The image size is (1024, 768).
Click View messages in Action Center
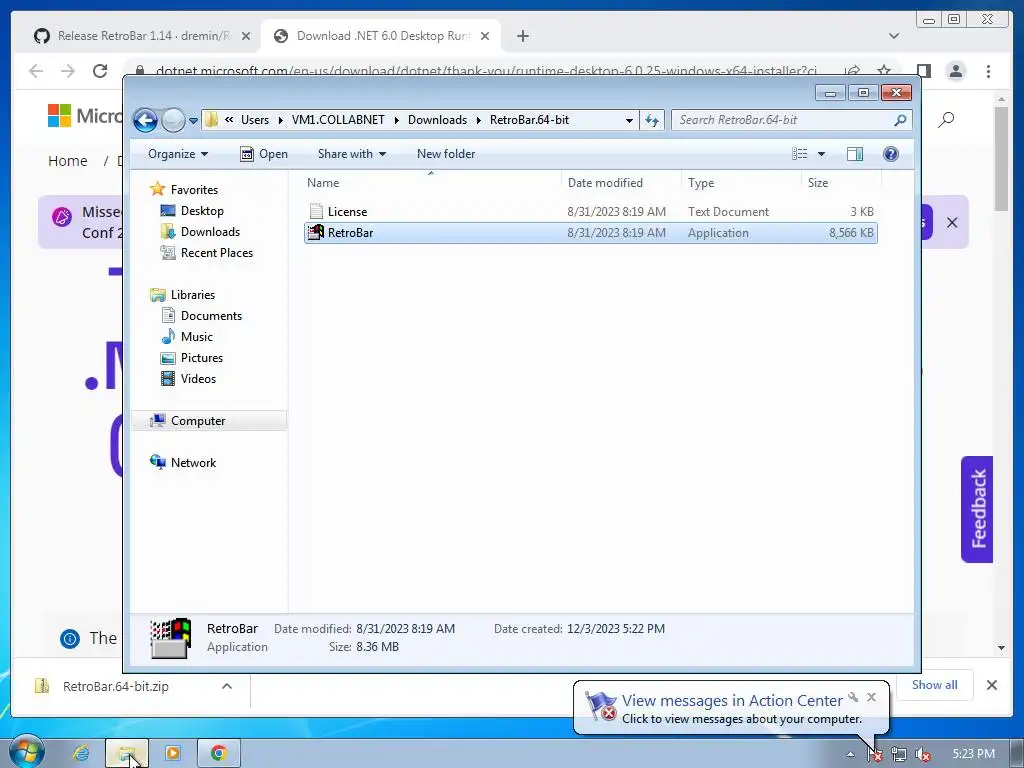click(732, 701)
